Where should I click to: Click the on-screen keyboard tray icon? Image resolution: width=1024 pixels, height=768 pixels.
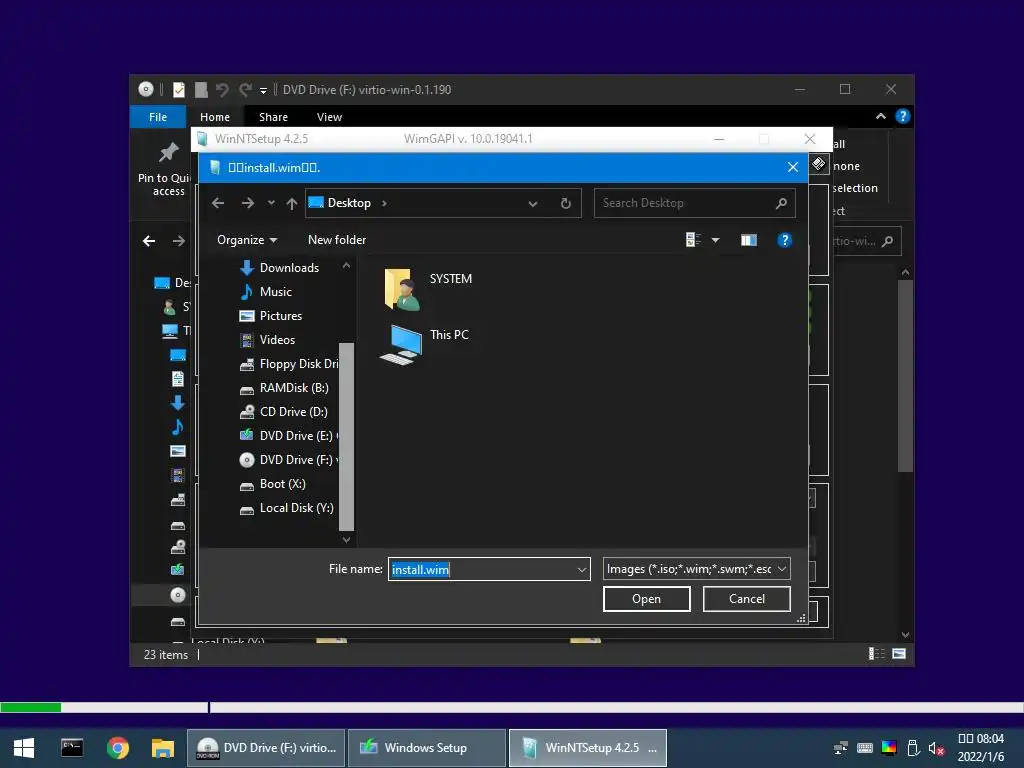pos(865,748)
